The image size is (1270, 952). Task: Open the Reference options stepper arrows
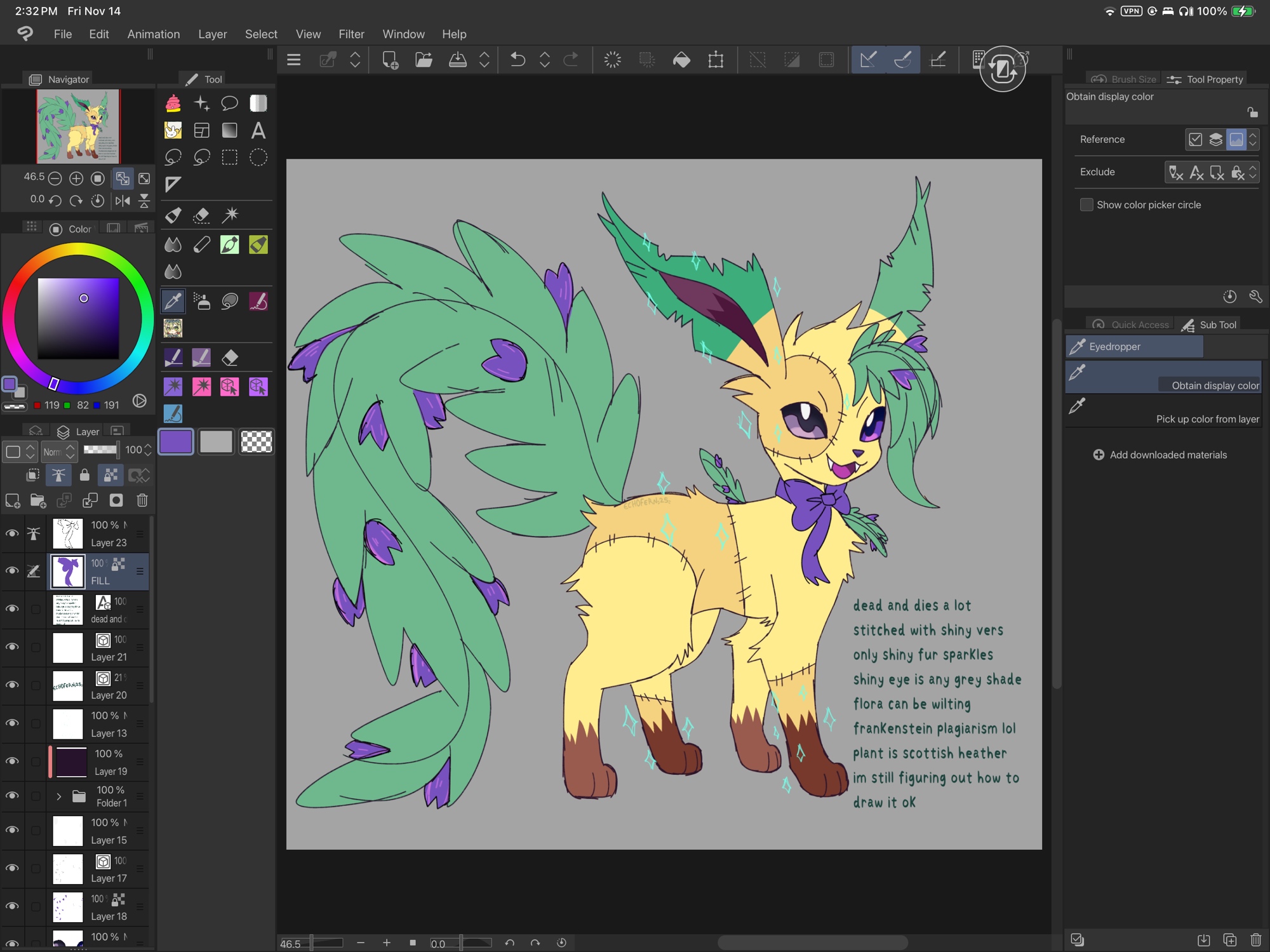(1253, 140)
